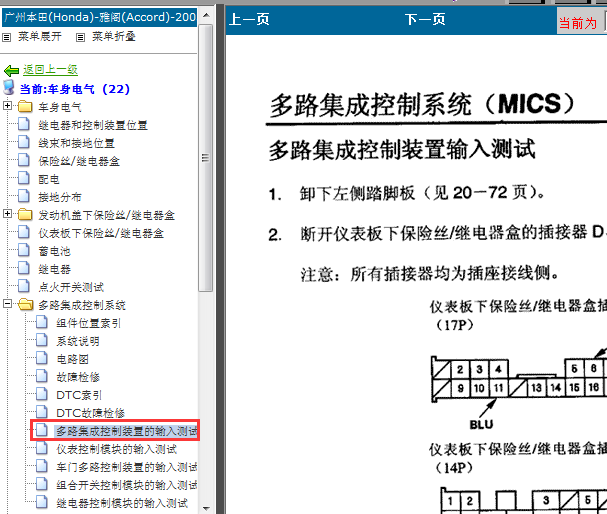Image resolution: width=607 pixels, height=514 pixels.
Task: Click open folder icon of 多路集成控制系统
Action: click(26, 304)
